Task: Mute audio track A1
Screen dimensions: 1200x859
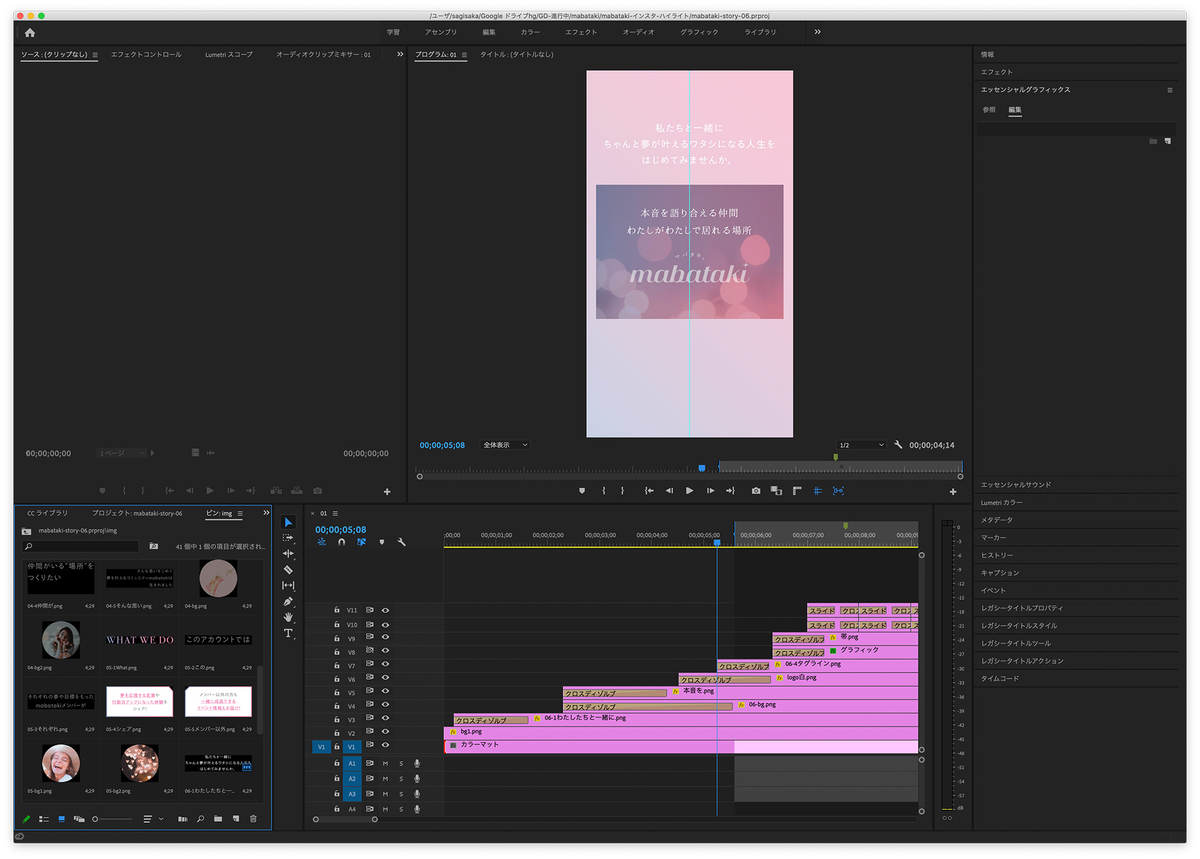Action: (385, 763)
